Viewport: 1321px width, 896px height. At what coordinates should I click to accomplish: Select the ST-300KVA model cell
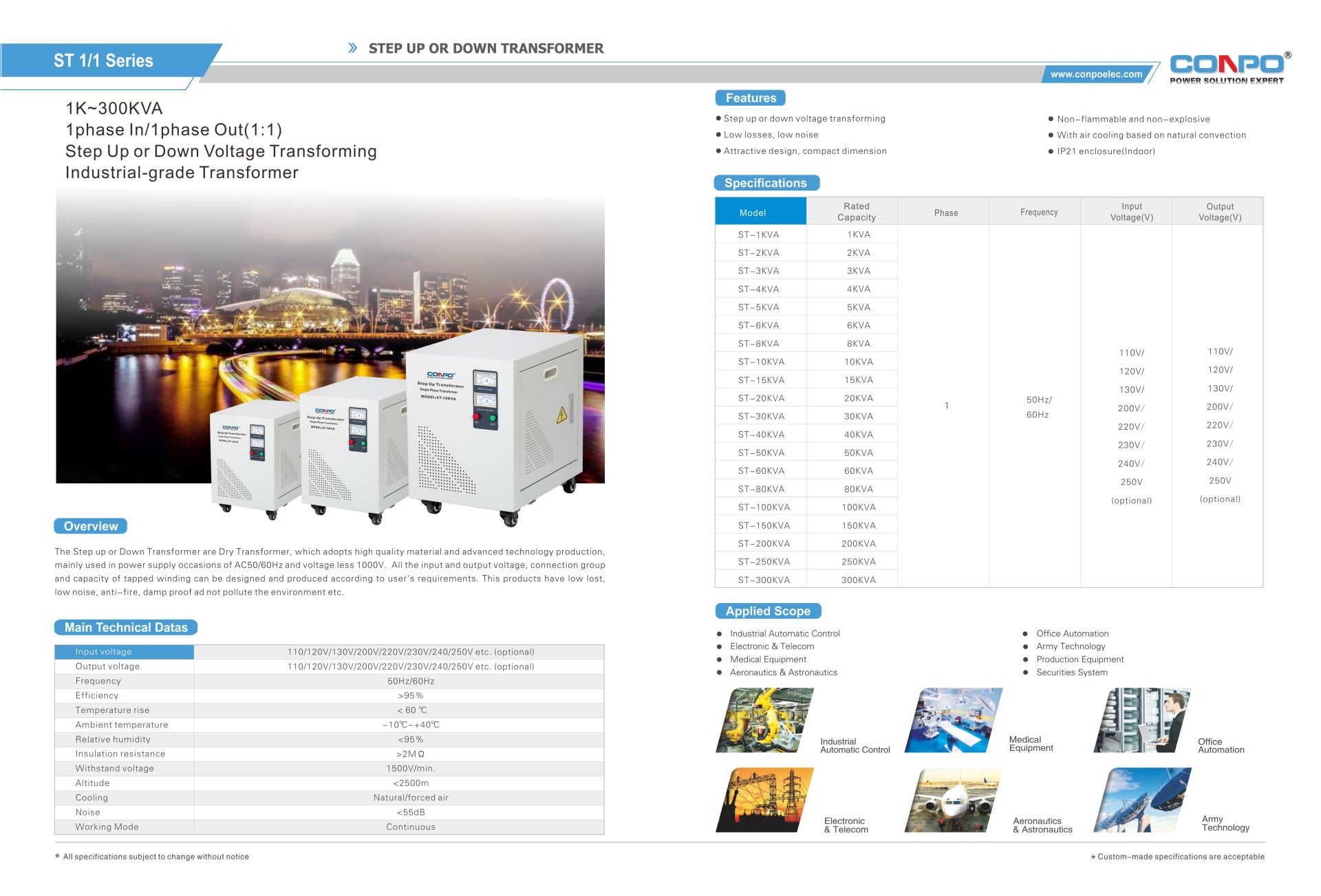click(760, 580)
